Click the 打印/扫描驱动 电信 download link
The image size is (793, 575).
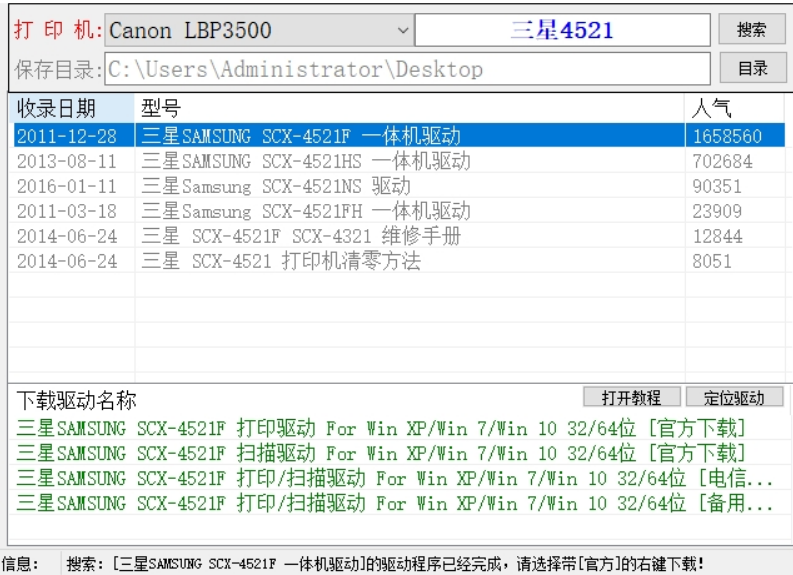pyautogui.click(x=395, y=478)
